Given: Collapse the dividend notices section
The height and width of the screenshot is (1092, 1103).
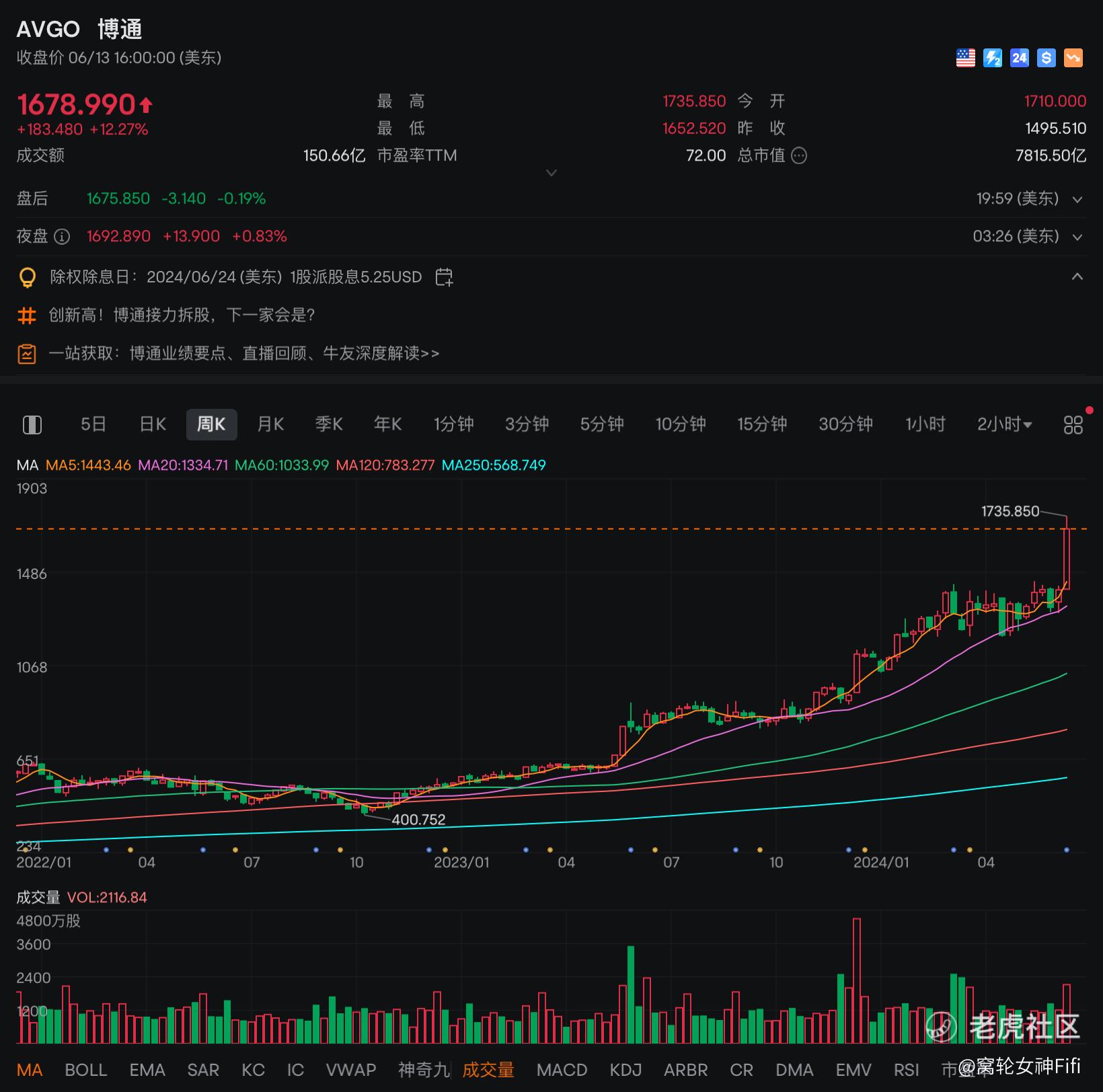Looking at the screenshot, I should point(1077,276).
